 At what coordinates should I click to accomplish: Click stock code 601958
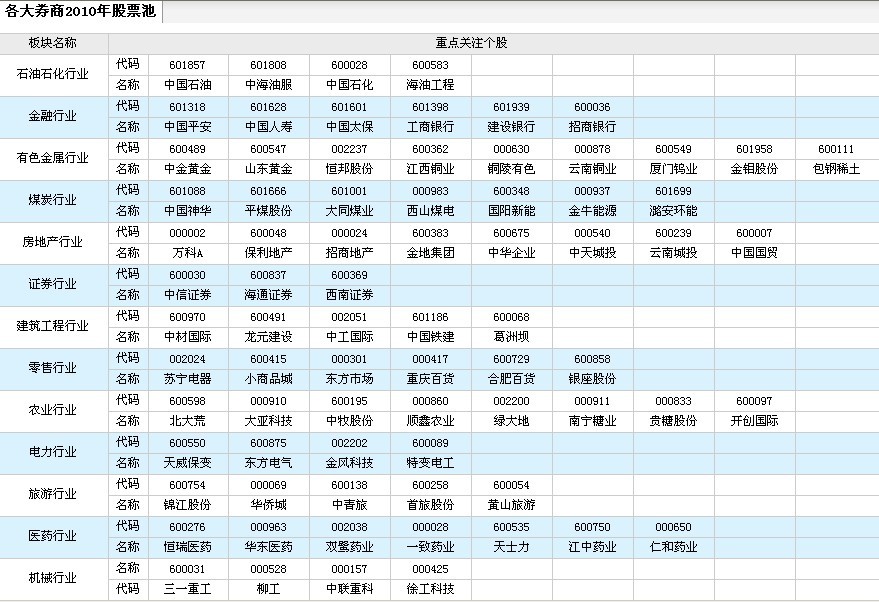(754, 149)
